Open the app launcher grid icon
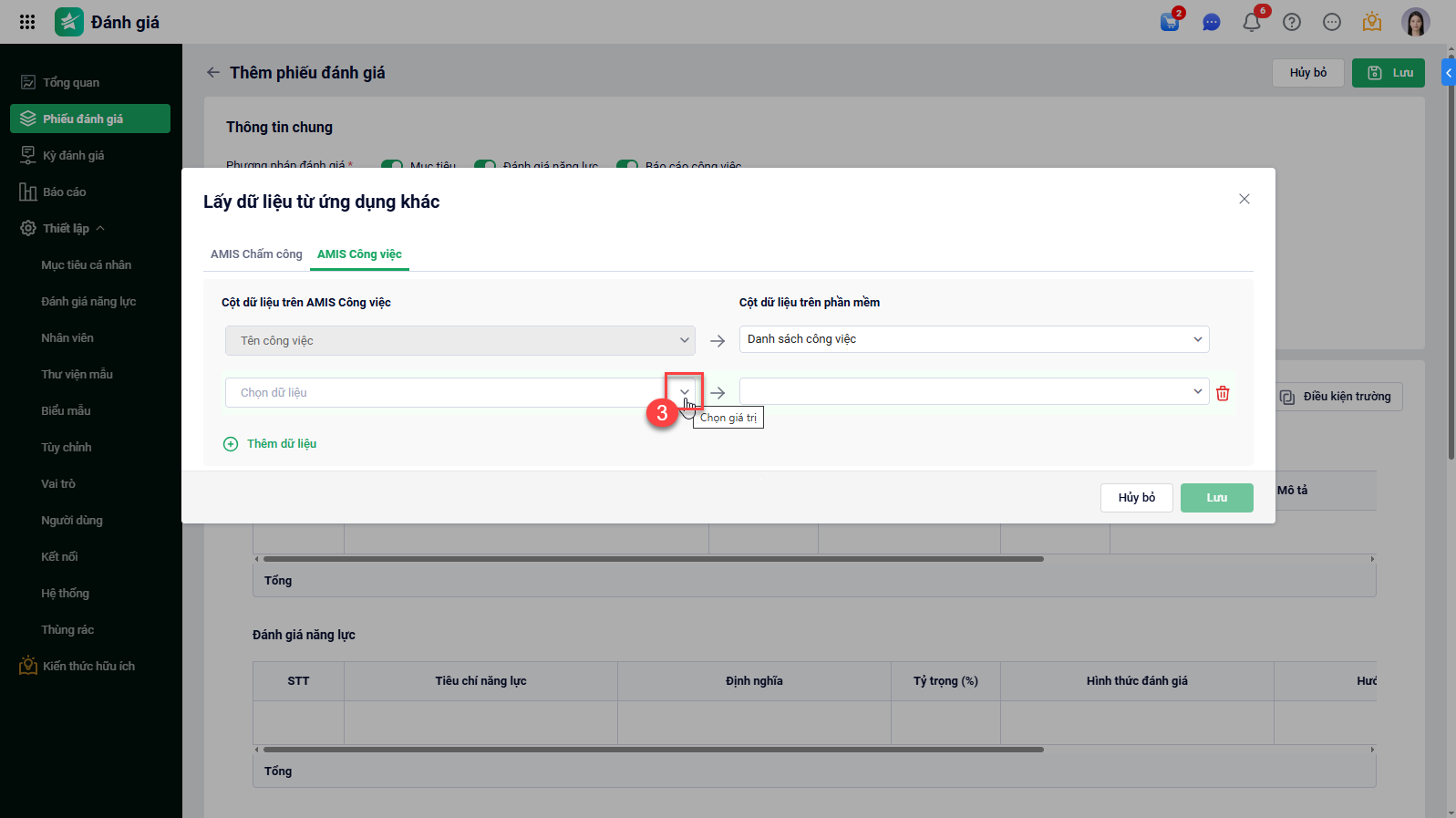The width and height of the screenshot is (1456, 818). pos(27,22)
